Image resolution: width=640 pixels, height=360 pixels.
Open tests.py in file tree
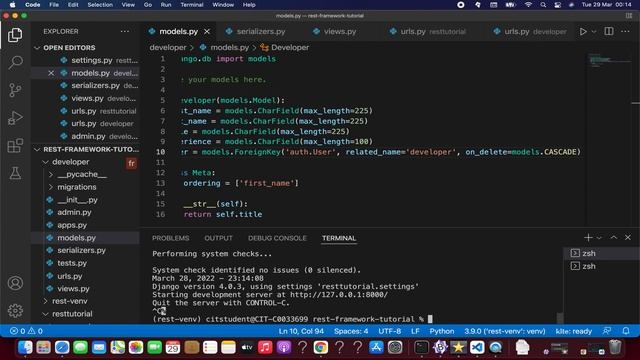pos(72,263)
